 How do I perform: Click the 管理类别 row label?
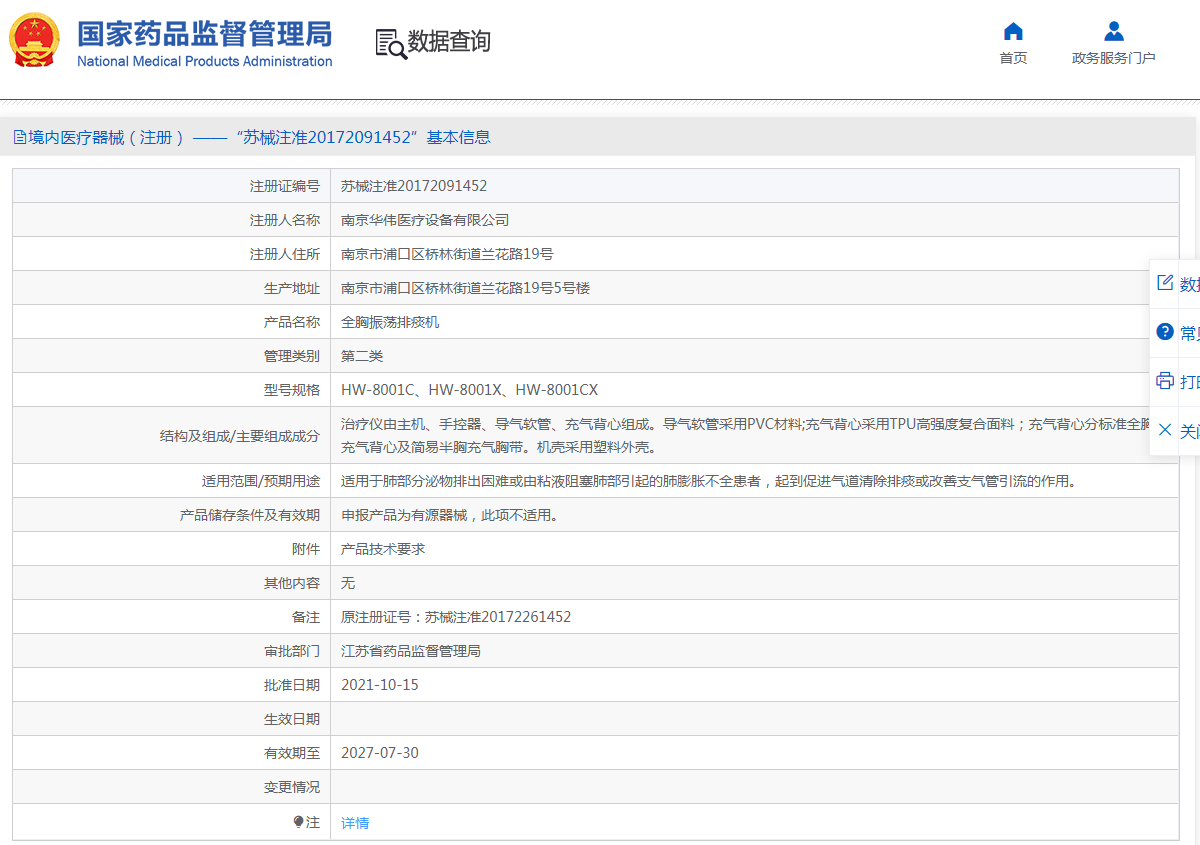[x=292, y=356]
